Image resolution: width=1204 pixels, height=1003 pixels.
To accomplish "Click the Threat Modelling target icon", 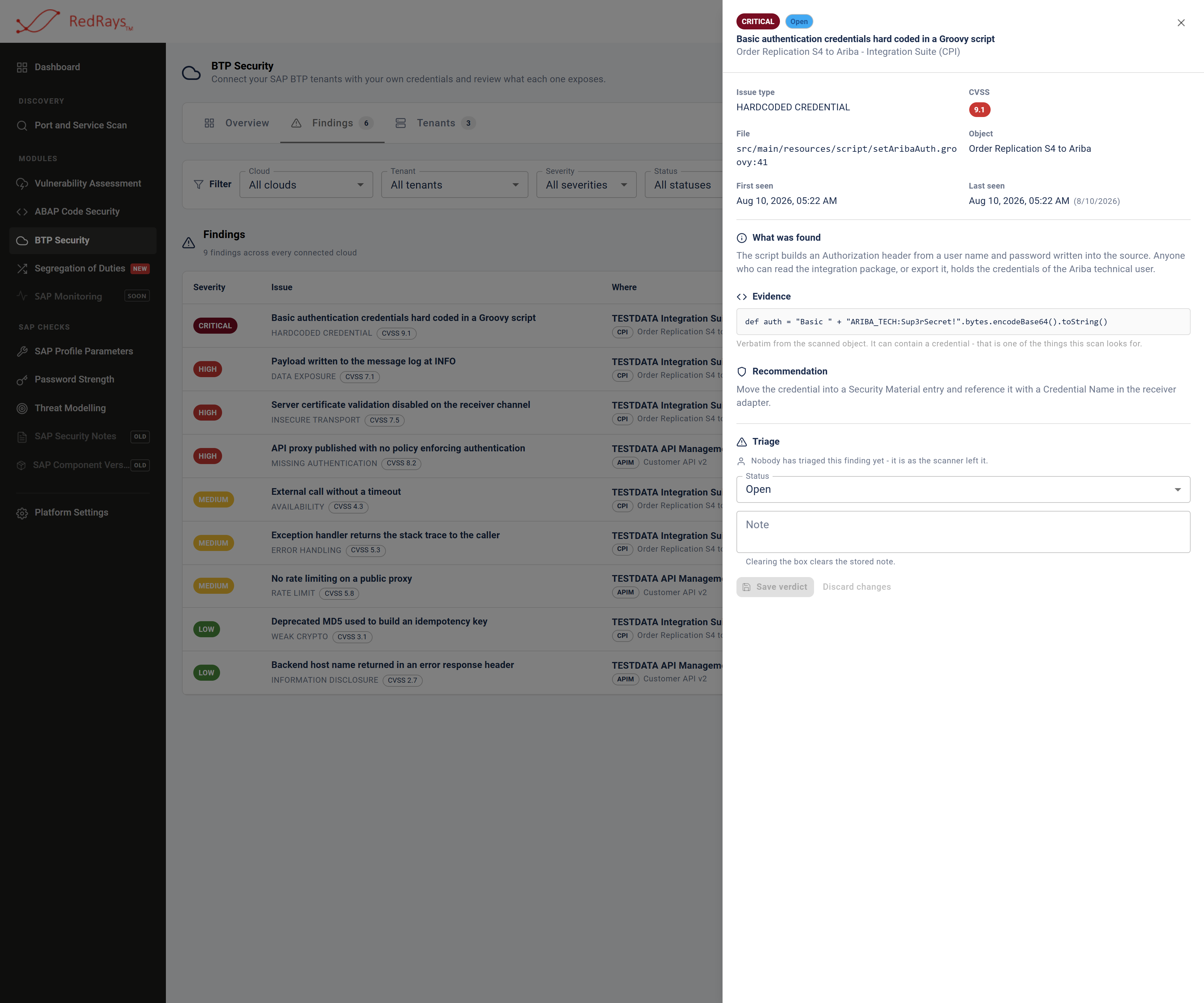I will tap(22, 408).
